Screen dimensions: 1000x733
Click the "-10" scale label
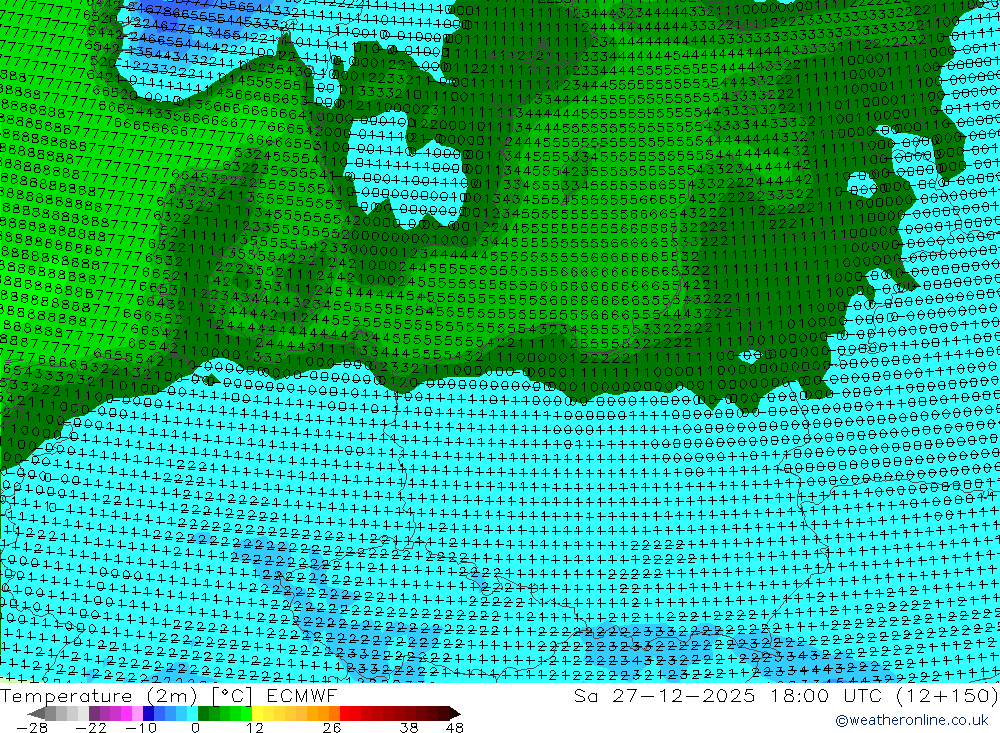click(141, 728)
